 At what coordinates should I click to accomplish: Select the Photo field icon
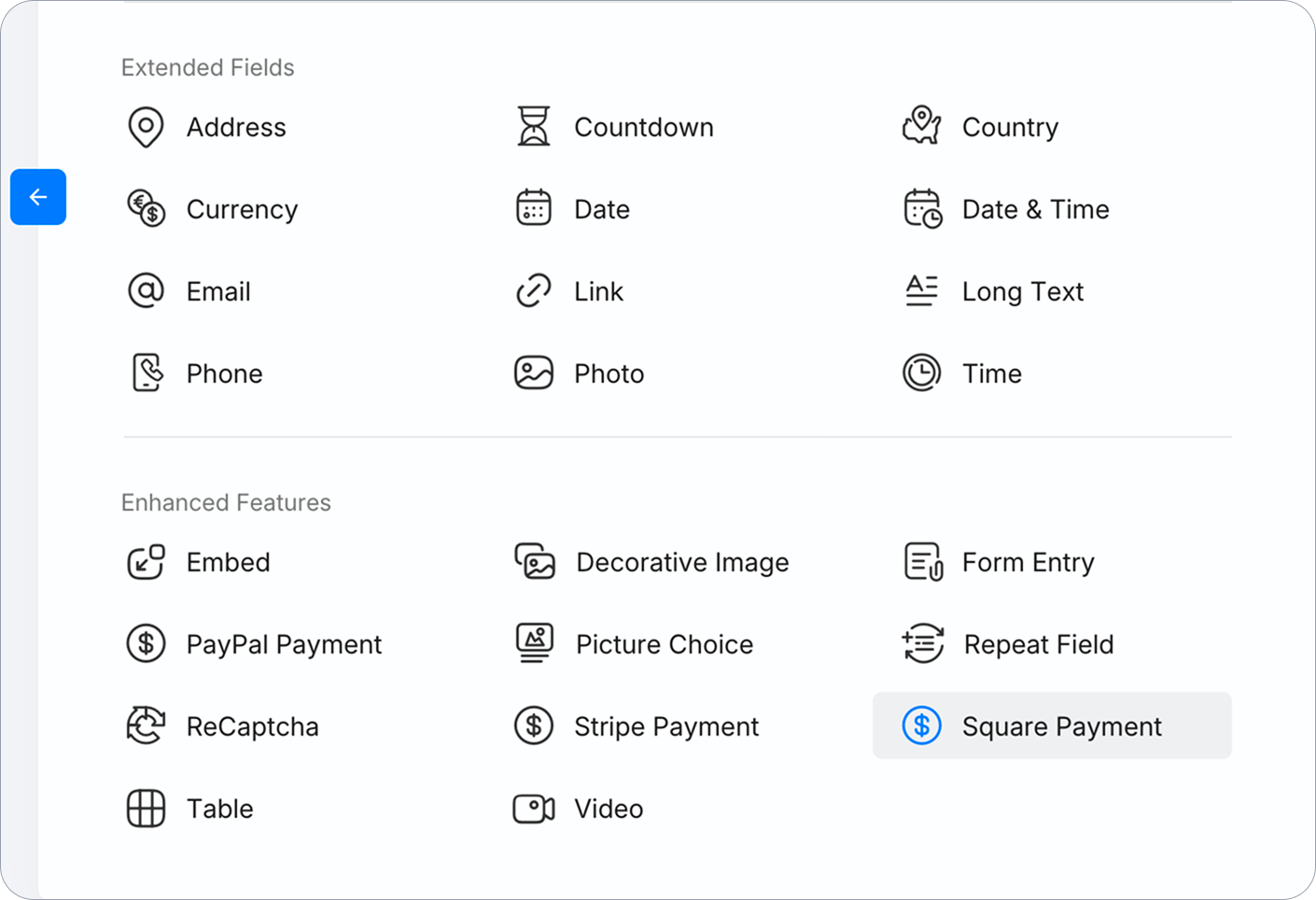[534, 373]
